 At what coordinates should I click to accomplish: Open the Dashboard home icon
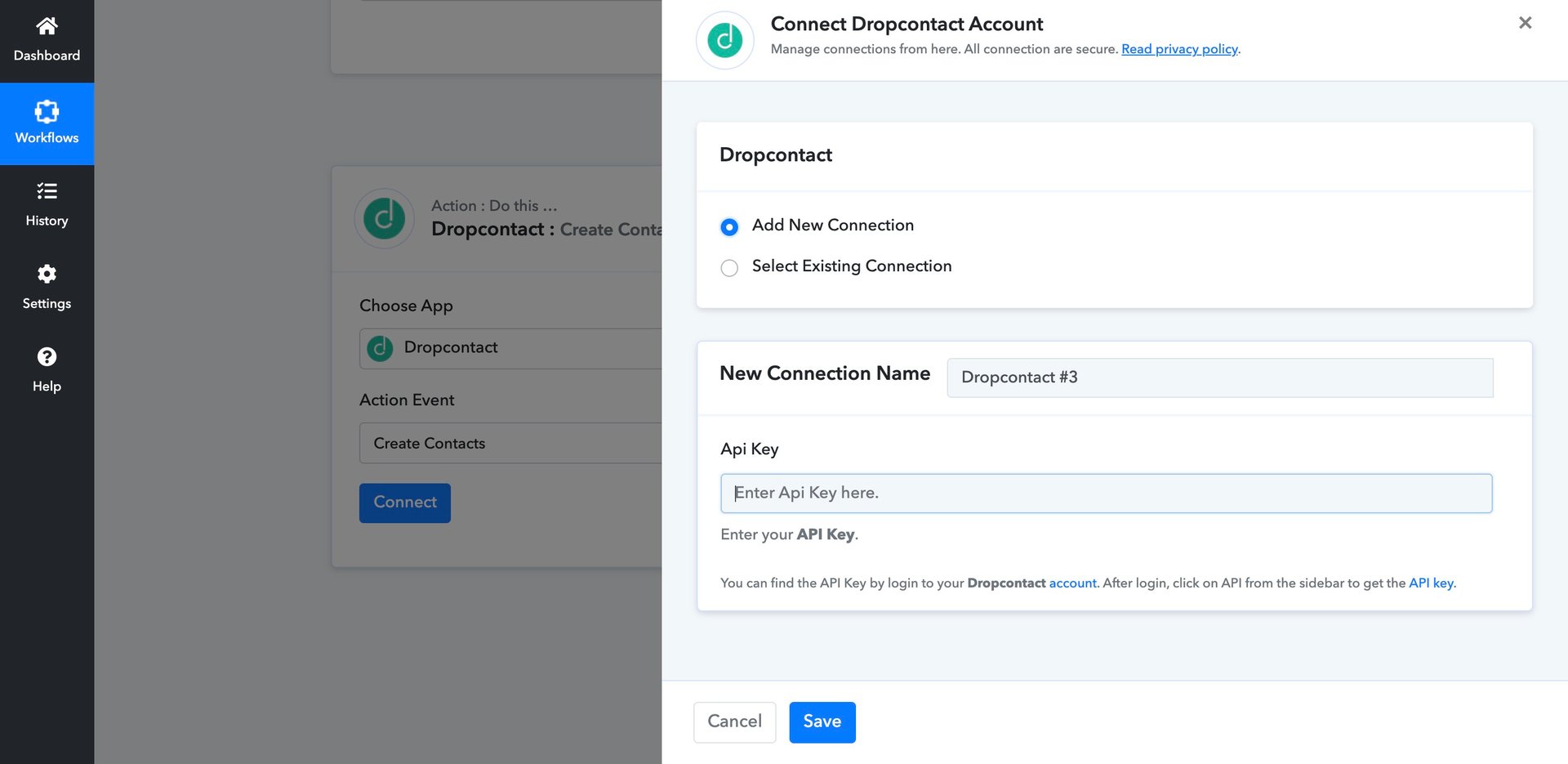pos(47,26)
